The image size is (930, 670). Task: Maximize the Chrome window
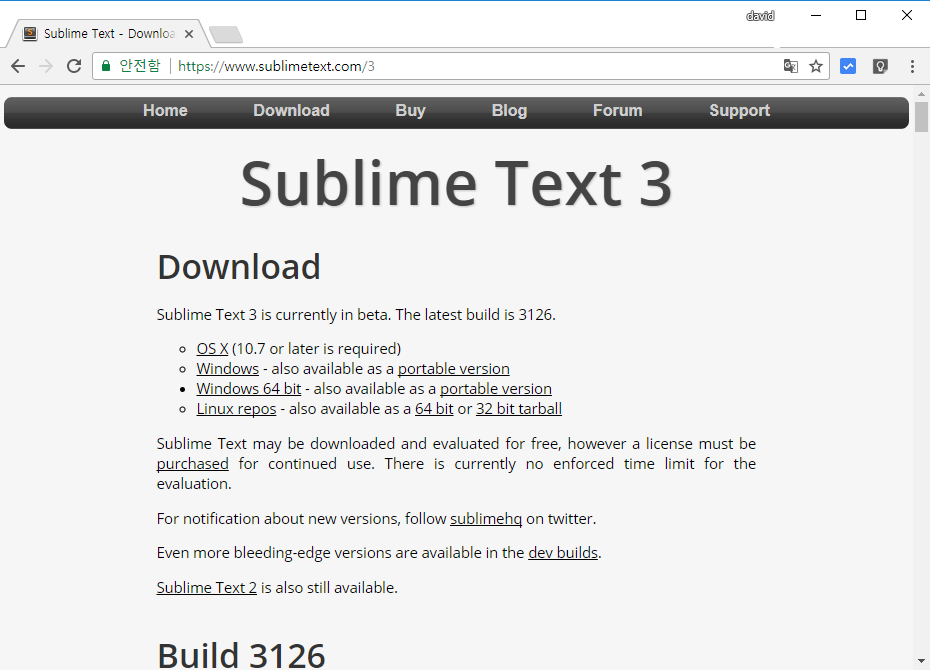(x=861, y=15)
